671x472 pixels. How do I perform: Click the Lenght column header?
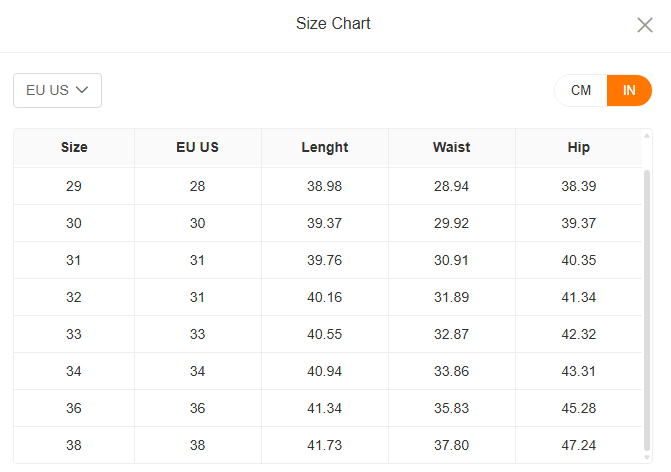click(324, 148)
